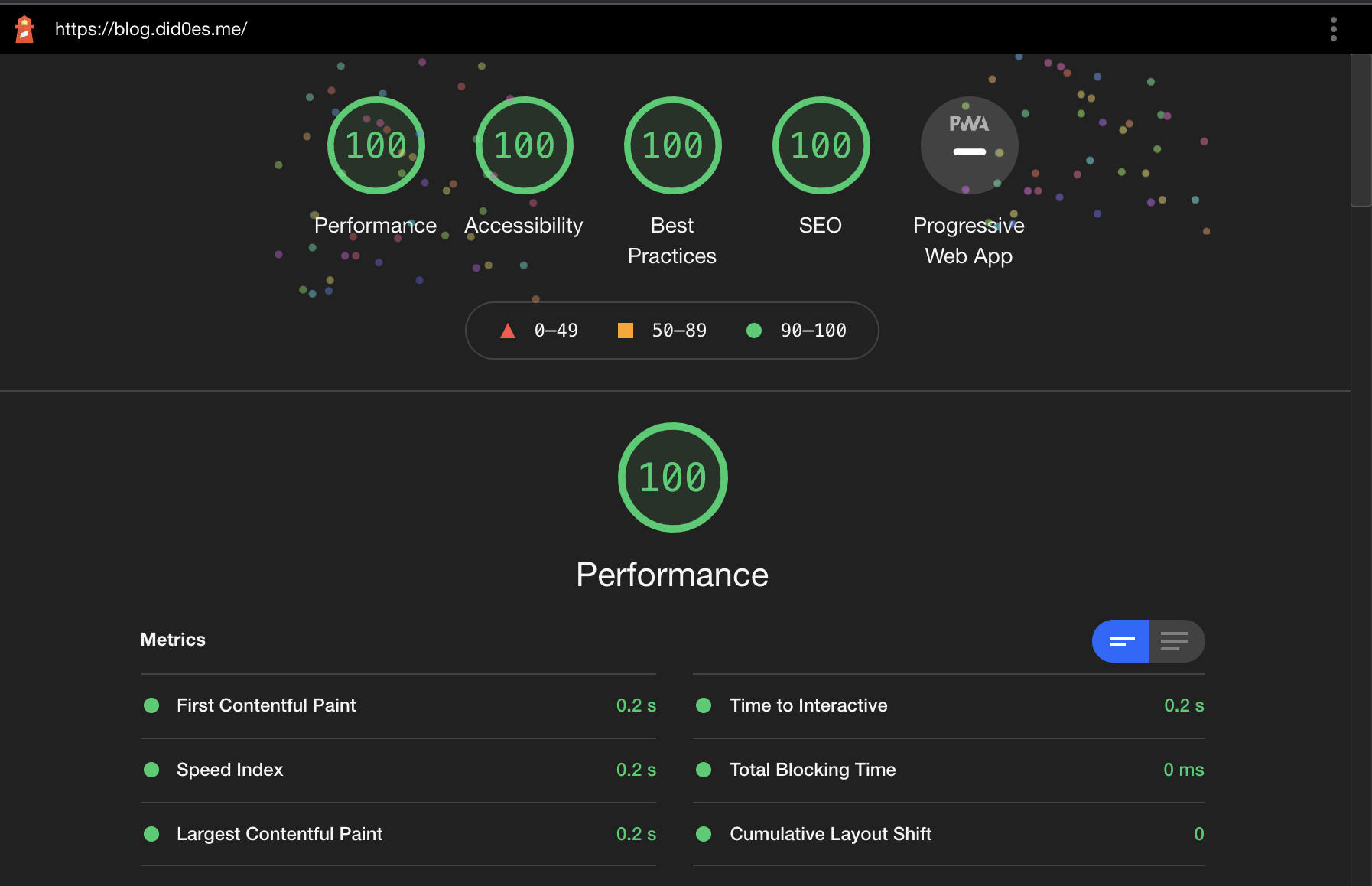Click the vertical scrollbar thumb
Screen dimensions: 1372x886
tap(1361, 130)
